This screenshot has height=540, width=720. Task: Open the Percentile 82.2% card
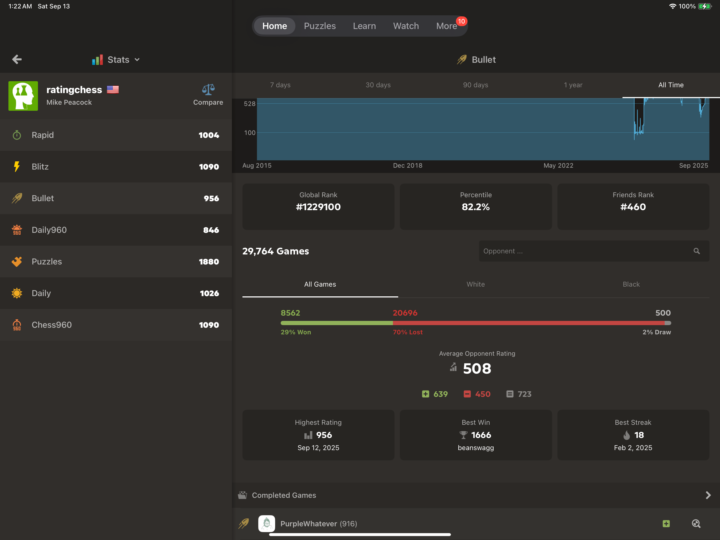(x=476, y=206)
